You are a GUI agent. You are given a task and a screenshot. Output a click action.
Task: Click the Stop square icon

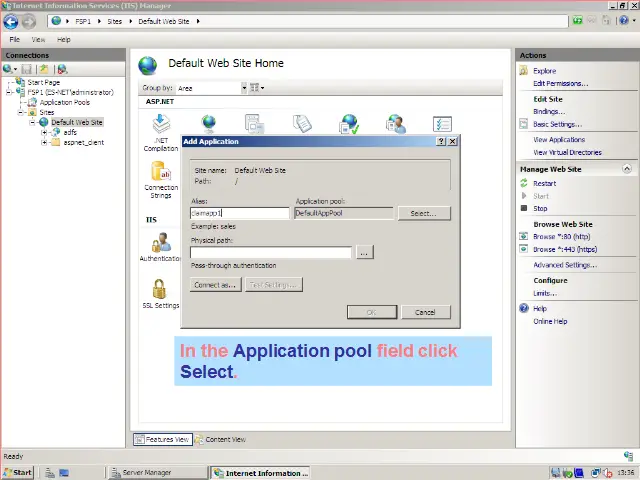524,208
